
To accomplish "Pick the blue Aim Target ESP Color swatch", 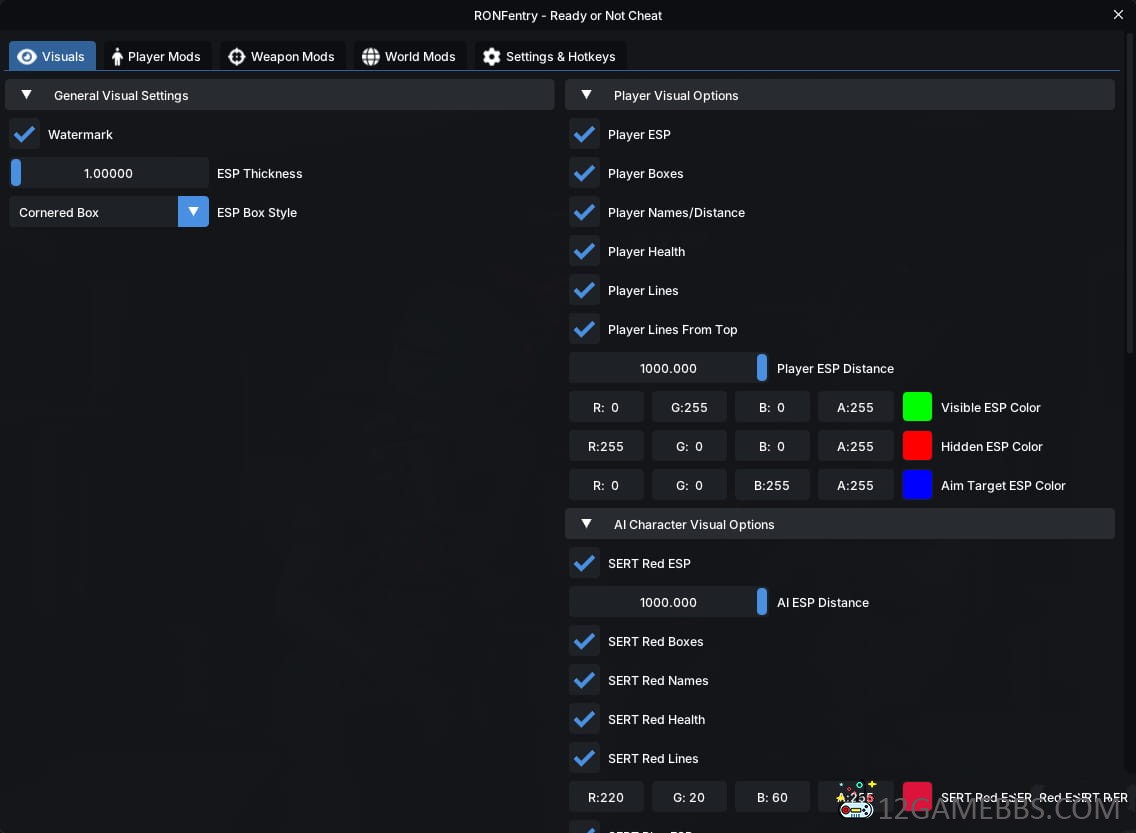I will (917, 485).
